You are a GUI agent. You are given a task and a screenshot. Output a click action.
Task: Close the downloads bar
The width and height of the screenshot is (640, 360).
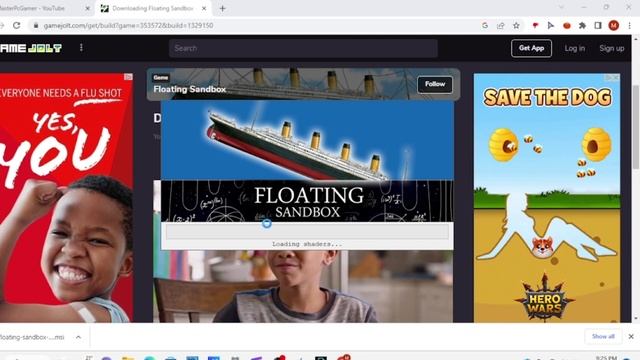(x=631, y=337)
